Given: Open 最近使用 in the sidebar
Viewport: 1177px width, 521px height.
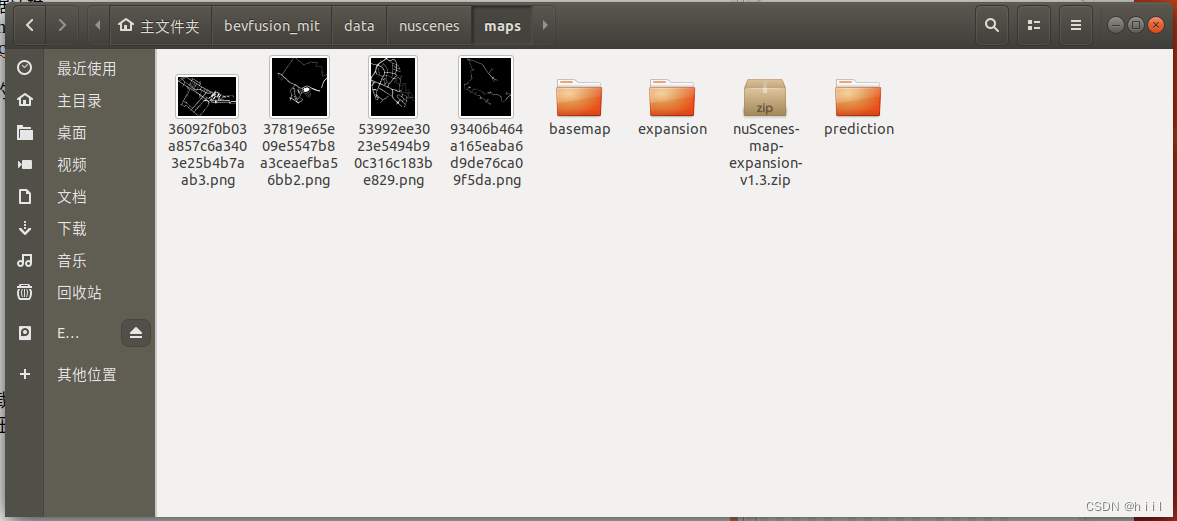Looking at the screenshot, I should tap(86, 69).
